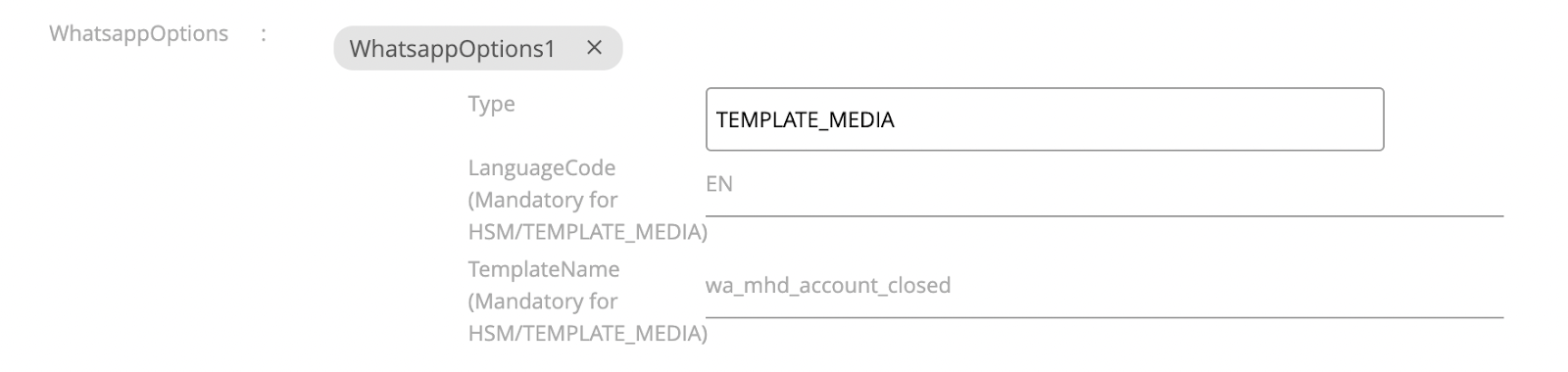
Task: Focus the Type field containing TEMPLATE_MEDIA
Action: click(x=1045, y=119)
